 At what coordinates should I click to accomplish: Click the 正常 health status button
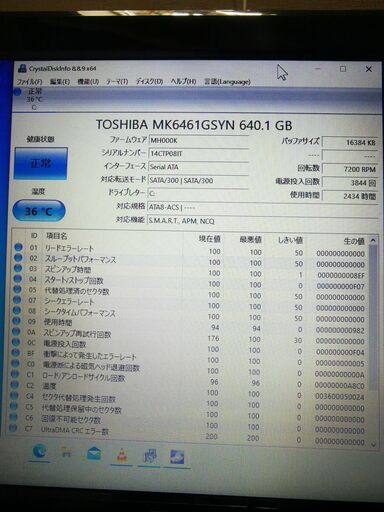(41, 163)
